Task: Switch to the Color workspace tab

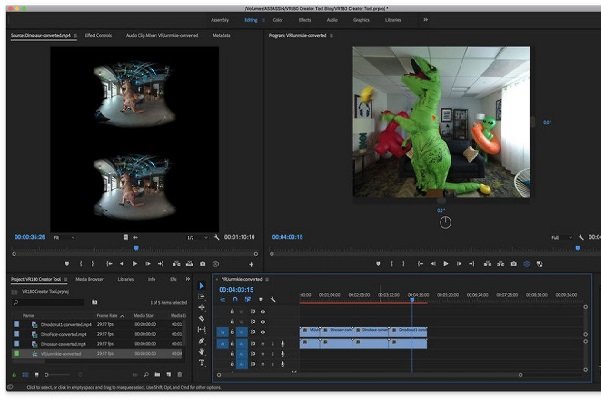Action: coord(277,19)
